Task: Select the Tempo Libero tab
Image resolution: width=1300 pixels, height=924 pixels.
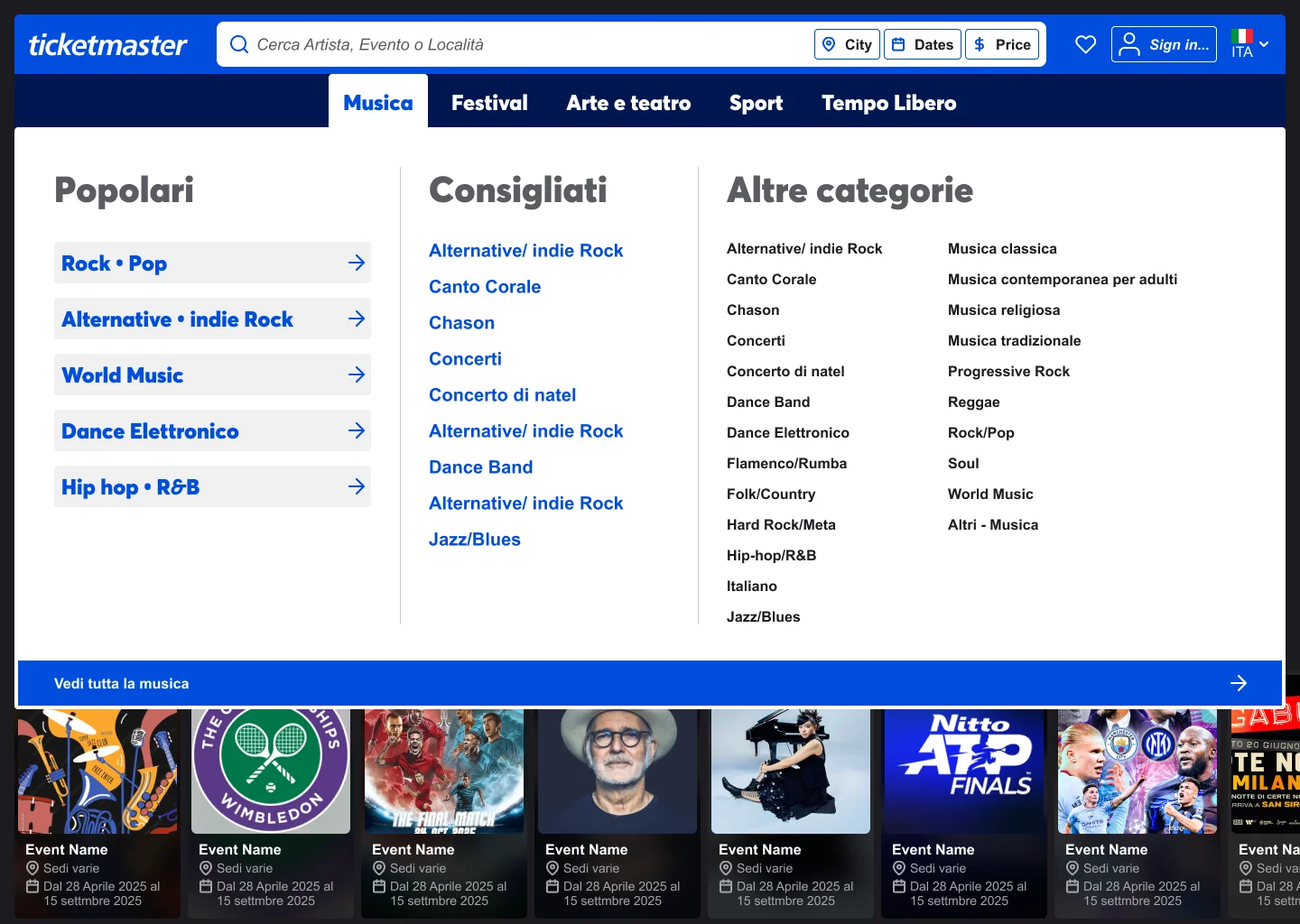Action: 888,102
